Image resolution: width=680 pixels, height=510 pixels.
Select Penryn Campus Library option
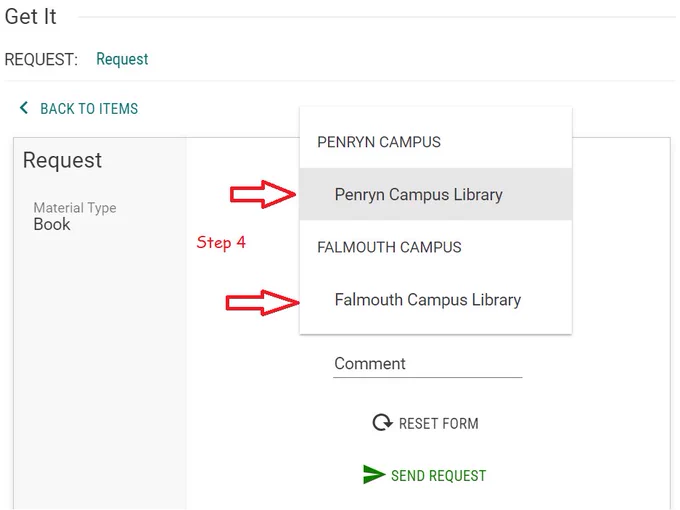(436, 194)
